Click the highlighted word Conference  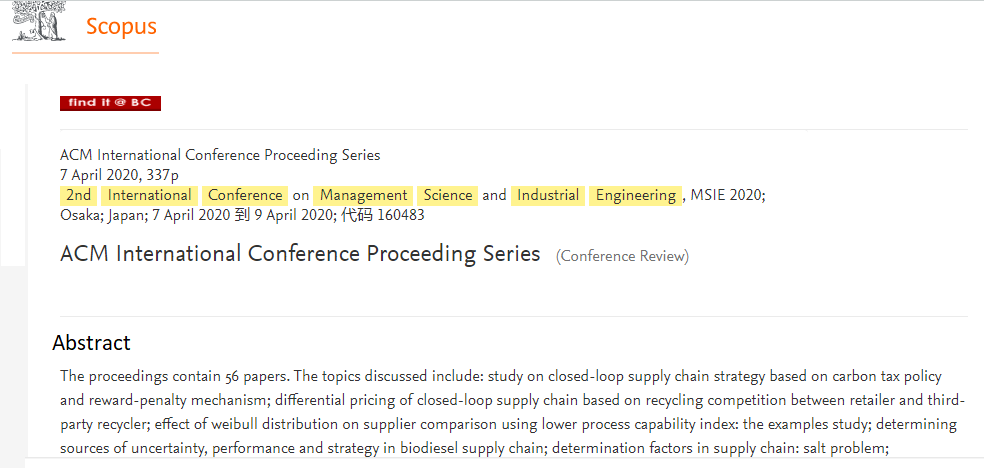[245, 196]
